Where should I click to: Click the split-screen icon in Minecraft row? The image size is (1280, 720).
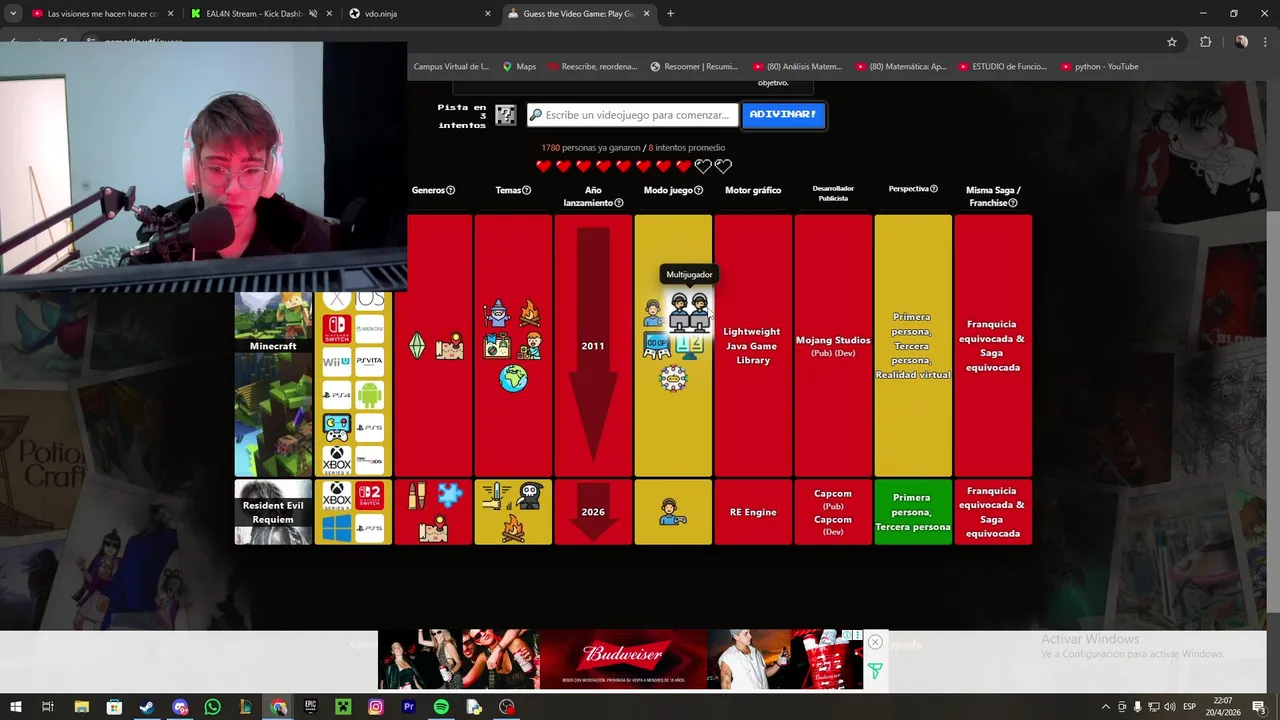point(689,346)
